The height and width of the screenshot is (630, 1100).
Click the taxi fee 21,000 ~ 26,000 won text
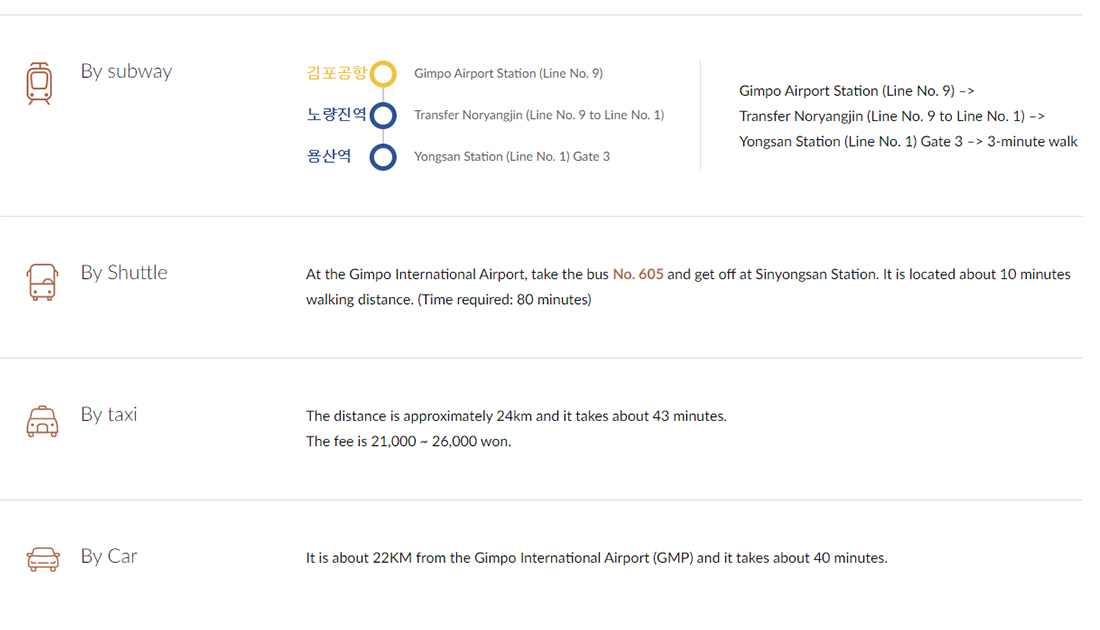(x=408, y=441)
